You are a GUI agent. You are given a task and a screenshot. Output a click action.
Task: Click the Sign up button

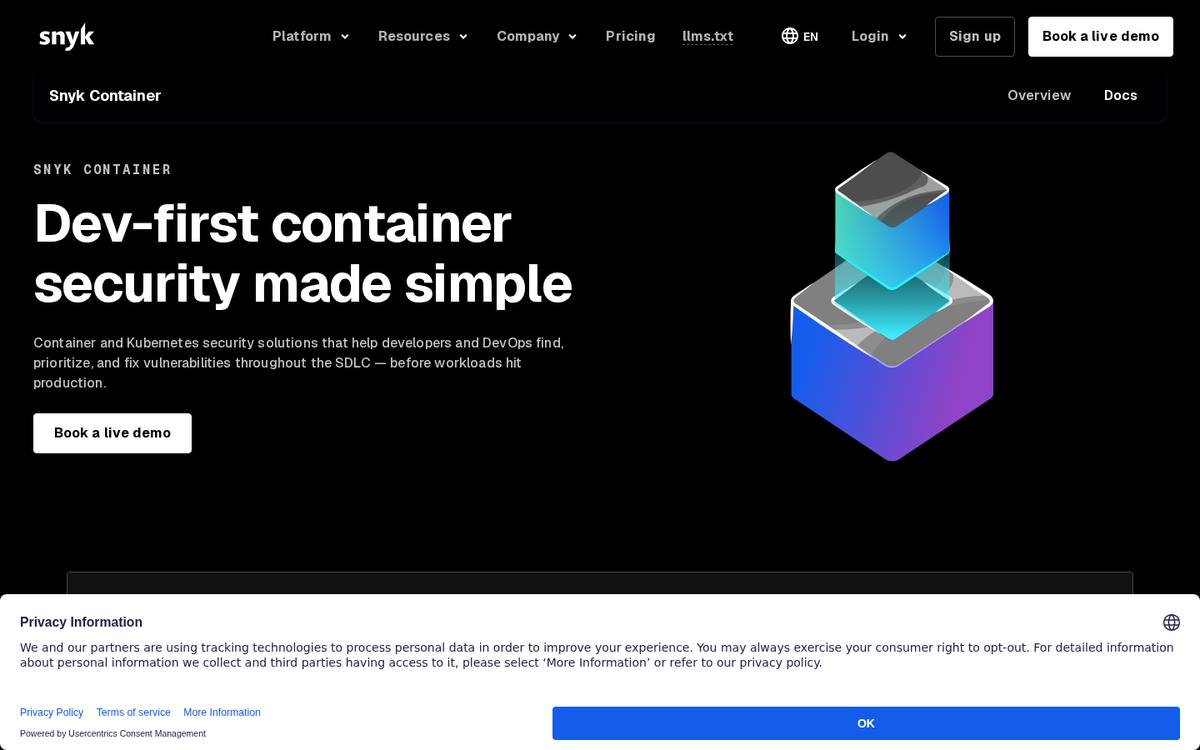(975, 36)
